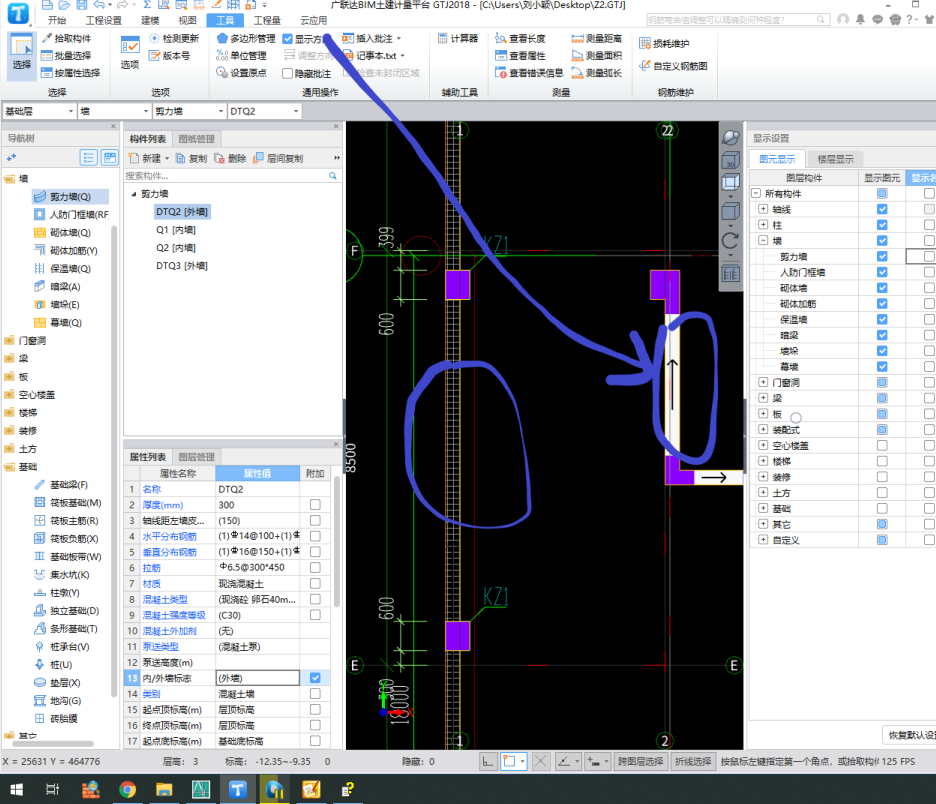936x804 pixels.
Task: Open the 单位管理 unit management tool
Action: [x=241, y=56]
